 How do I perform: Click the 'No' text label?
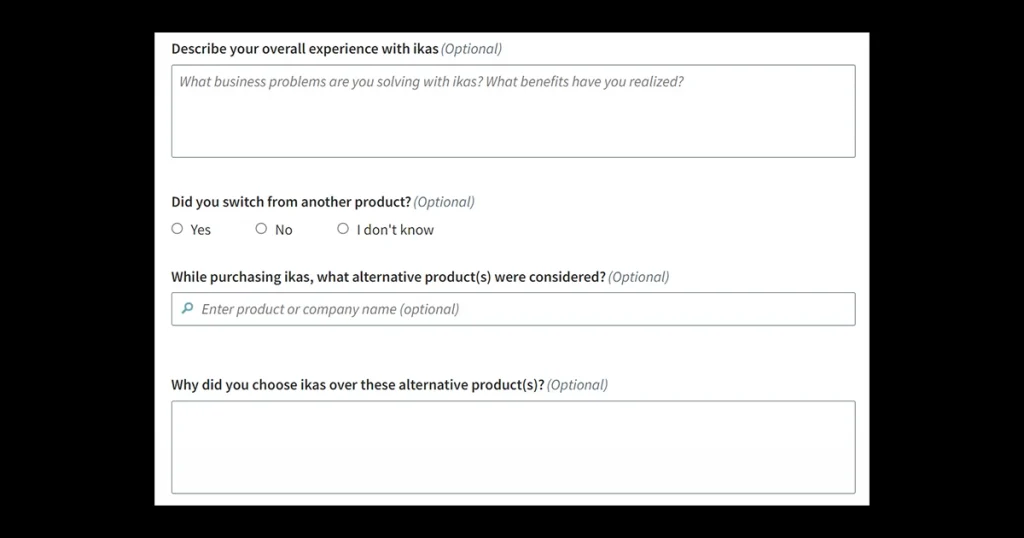point(283,230)
